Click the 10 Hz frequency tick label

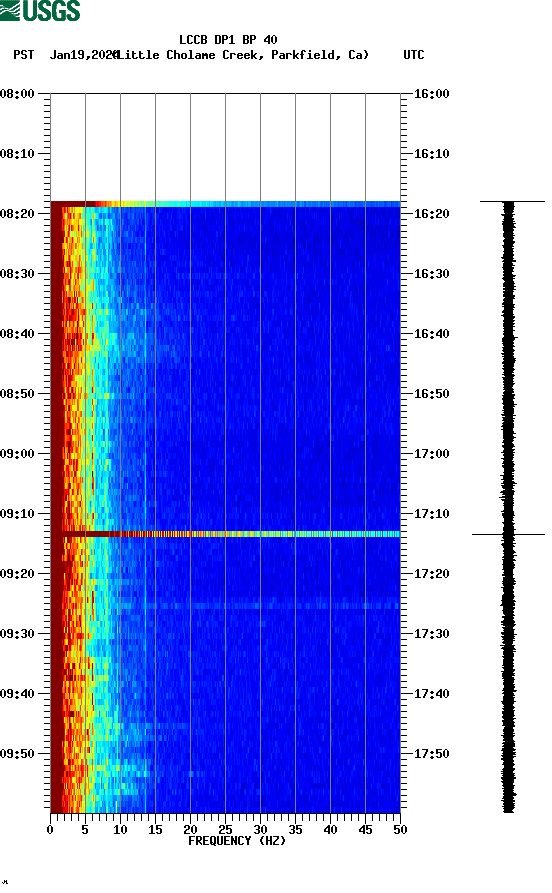click(x=120, y=830)
